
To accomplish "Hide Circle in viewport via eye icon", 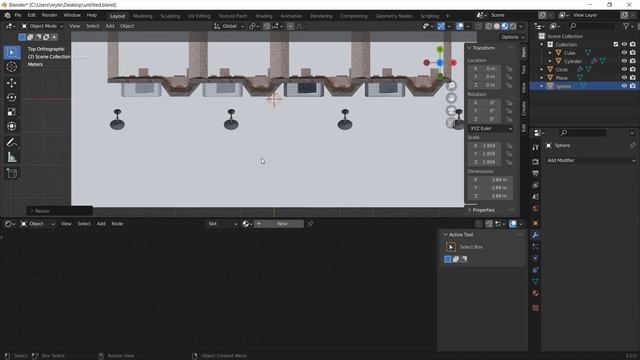I will (x=624, y=69).
